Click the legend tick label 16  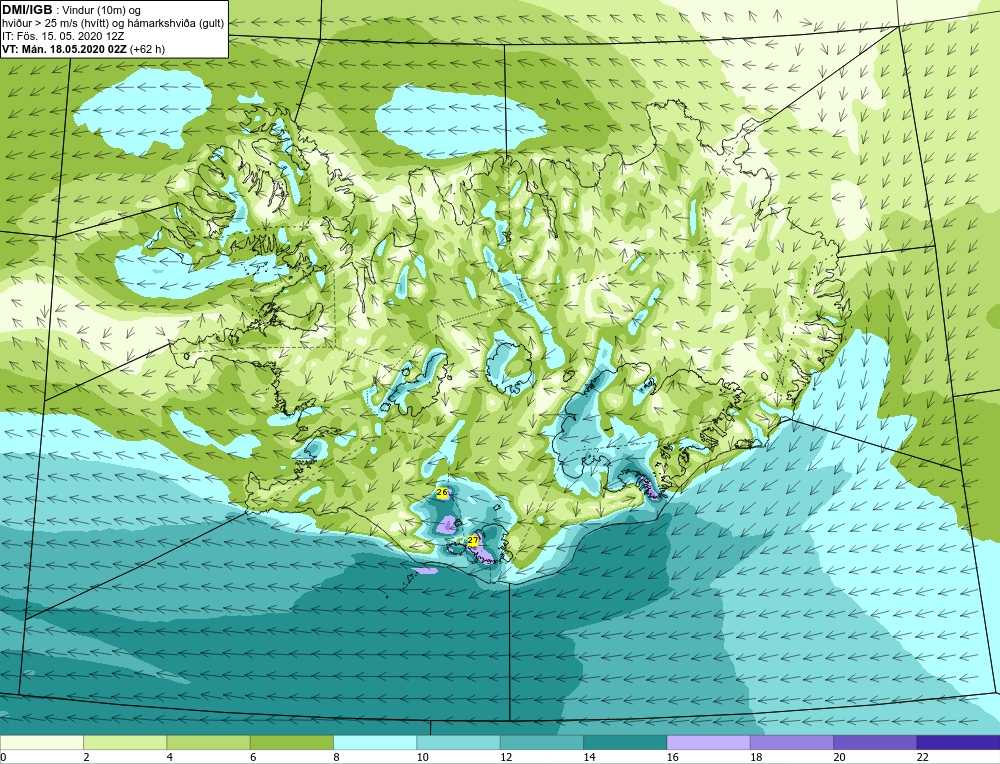(x=672, y=757)
